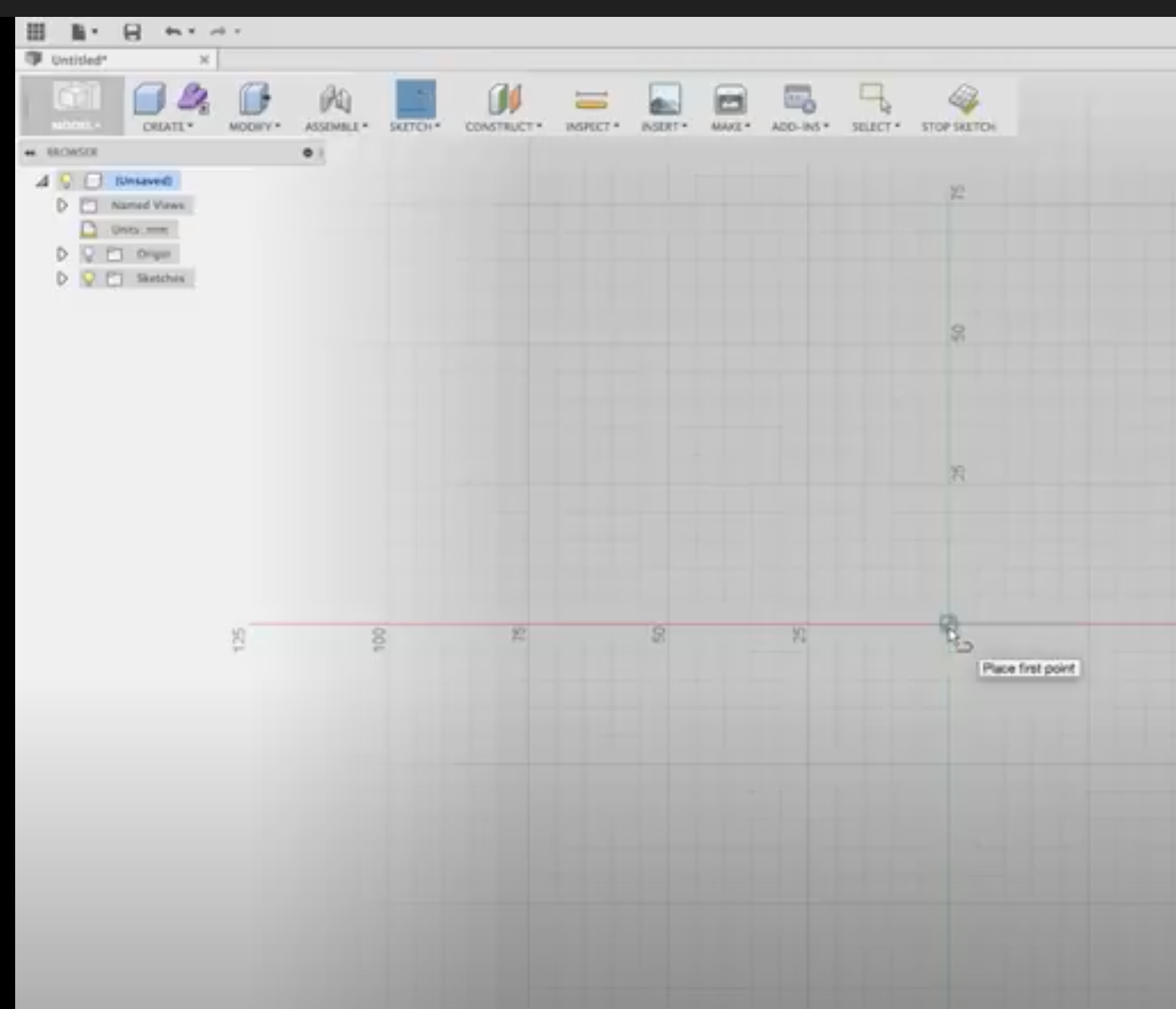Expand the Origin folder
The height and width of the screenshot is (1009, 1176).
tap(62, 254)
